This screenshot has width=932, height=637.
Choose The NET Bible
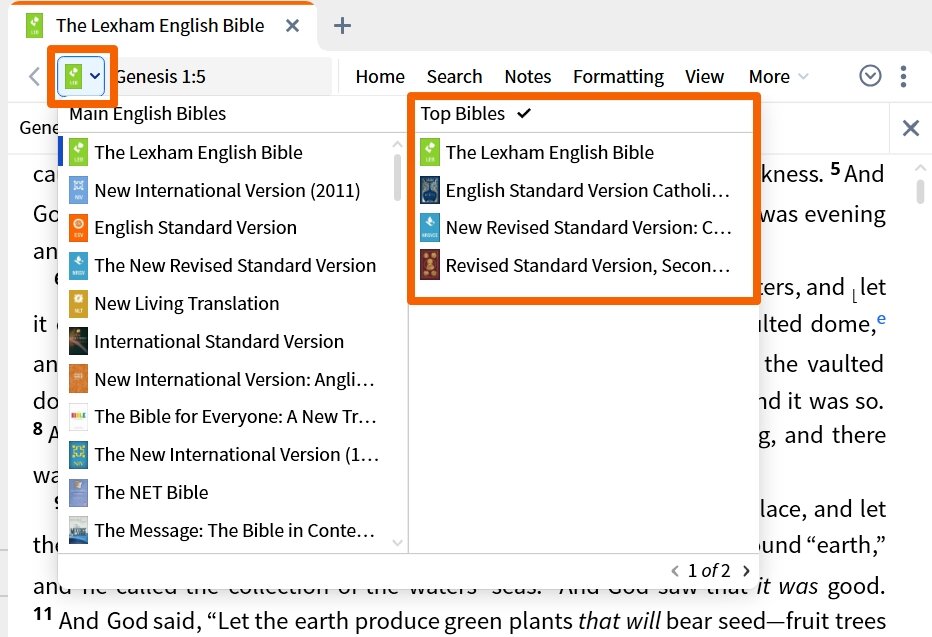[x=226, y=493]
